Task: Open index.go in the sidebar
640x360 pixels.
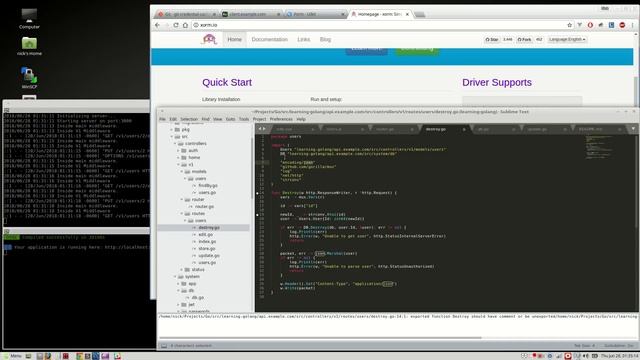Action: pyautogui.click(x=207, y=242)
